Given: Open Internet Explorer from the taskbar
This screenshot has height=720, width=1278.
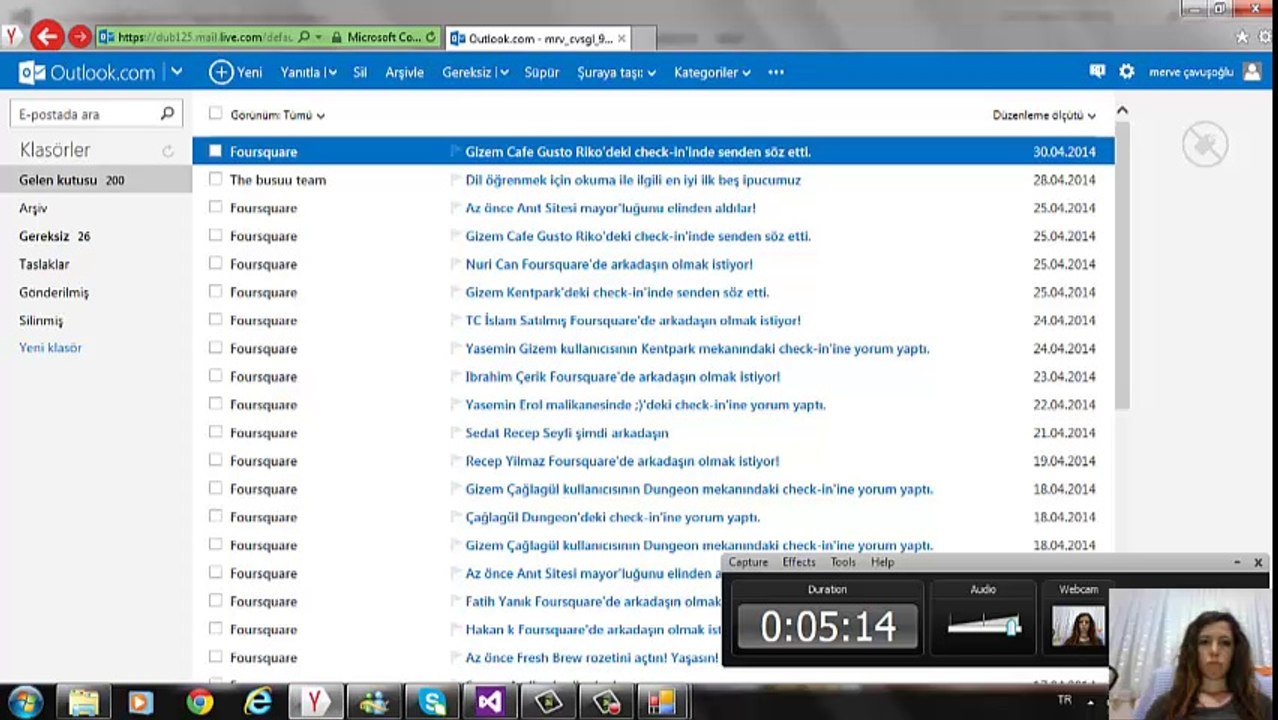Looking at the screenshot, I should 258,702.
